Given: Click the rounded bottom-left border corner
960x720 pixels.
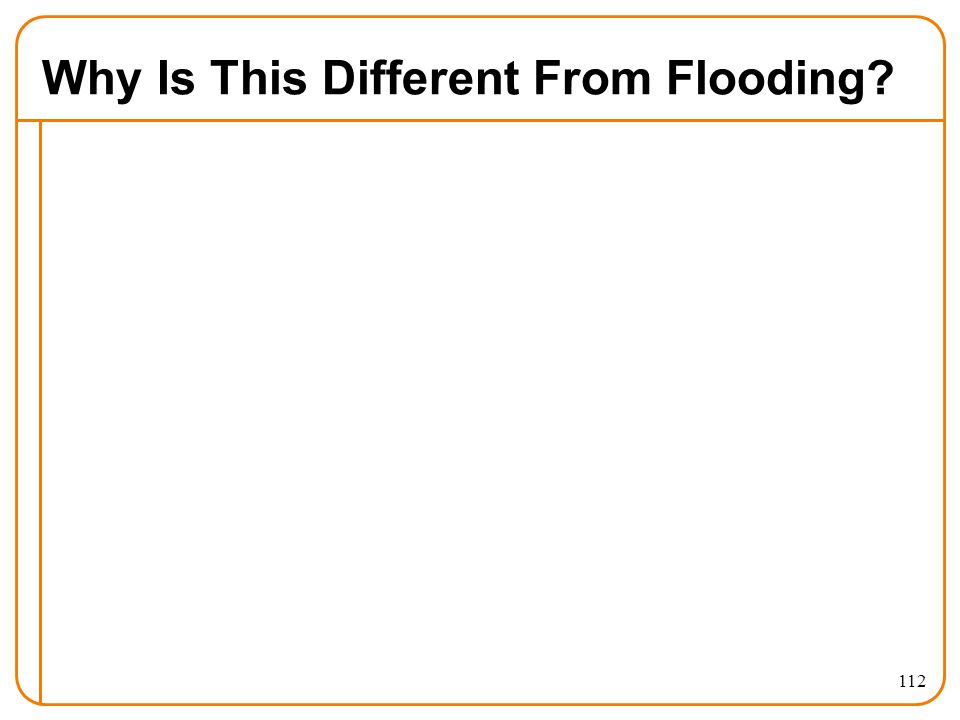Looking at the screenshot, I should [x=24, y=696].
